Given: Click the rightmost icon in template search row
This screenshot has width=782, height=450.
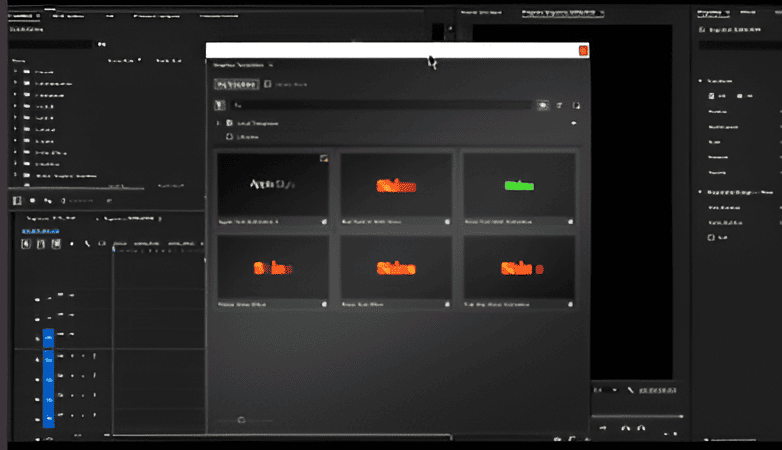Looking at the screenshot, I should [x=576, y=104].
